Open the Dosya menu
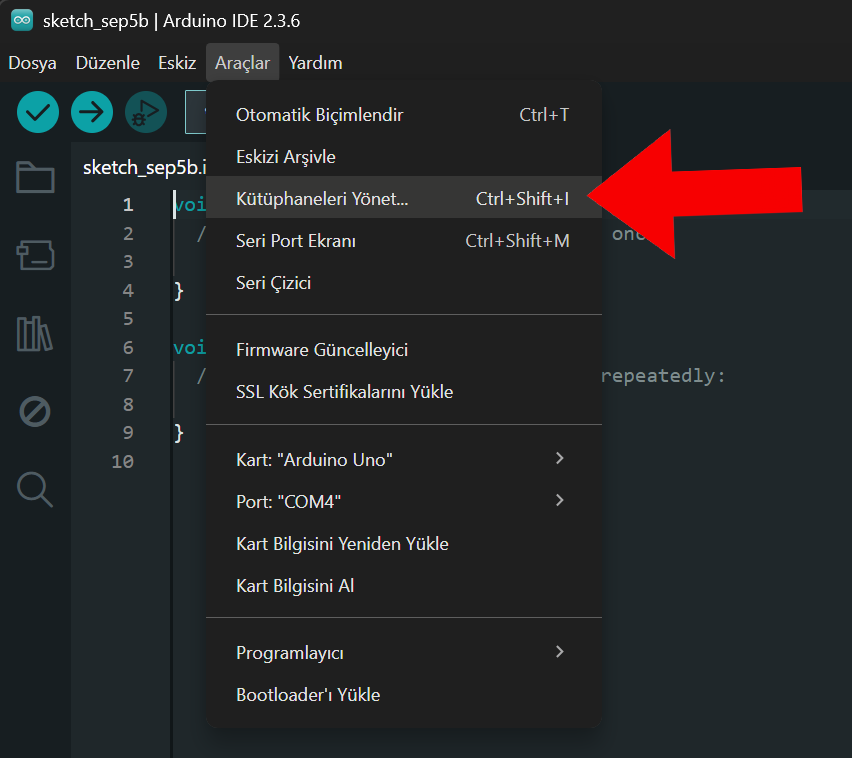The width and height of the screenshot is (852, 758). pos(32,63)
